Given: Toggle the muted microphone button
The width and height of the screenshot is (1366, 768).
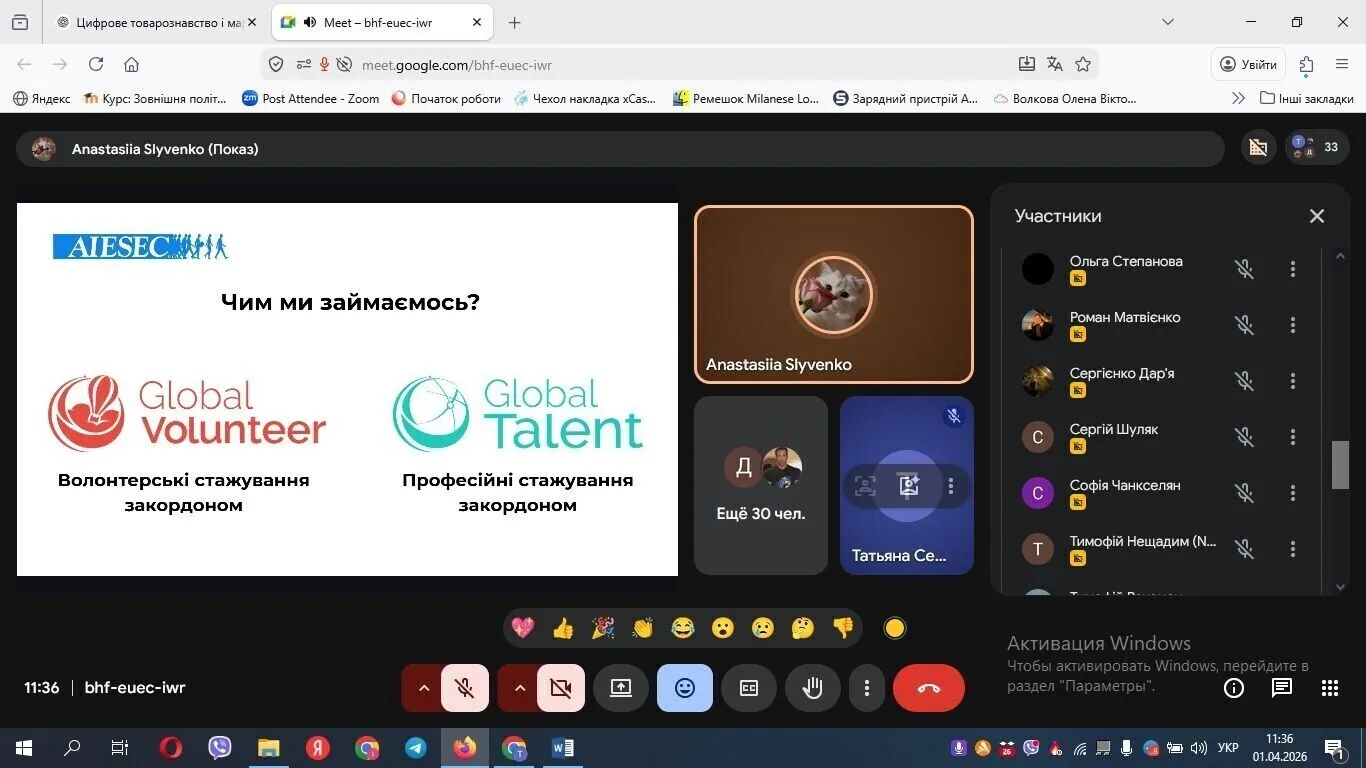Looking at the screenshot, I should pos(465,688).
